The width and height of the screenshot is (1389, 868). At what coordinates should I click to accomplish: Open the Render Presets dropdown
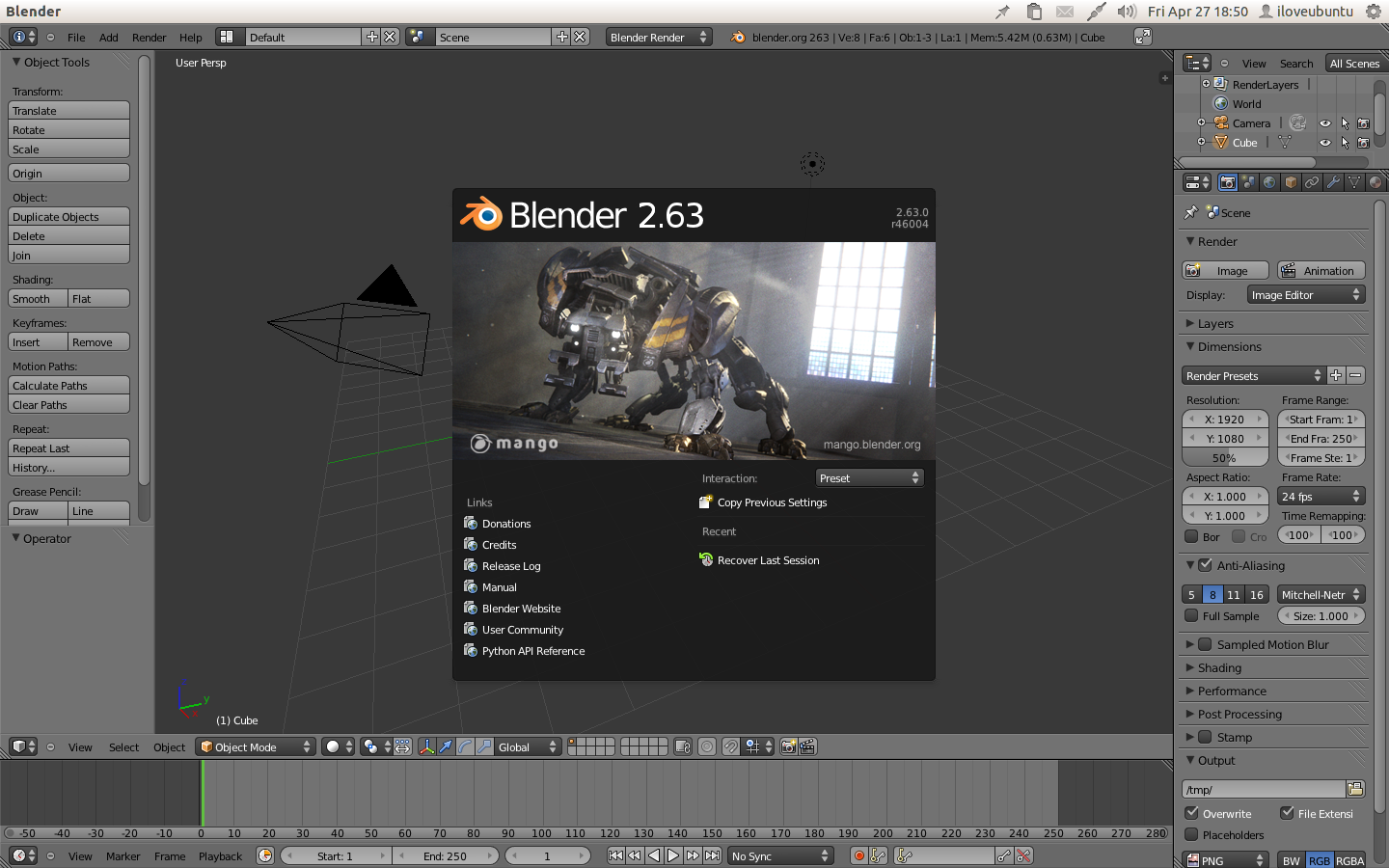tap(1254, 375)
